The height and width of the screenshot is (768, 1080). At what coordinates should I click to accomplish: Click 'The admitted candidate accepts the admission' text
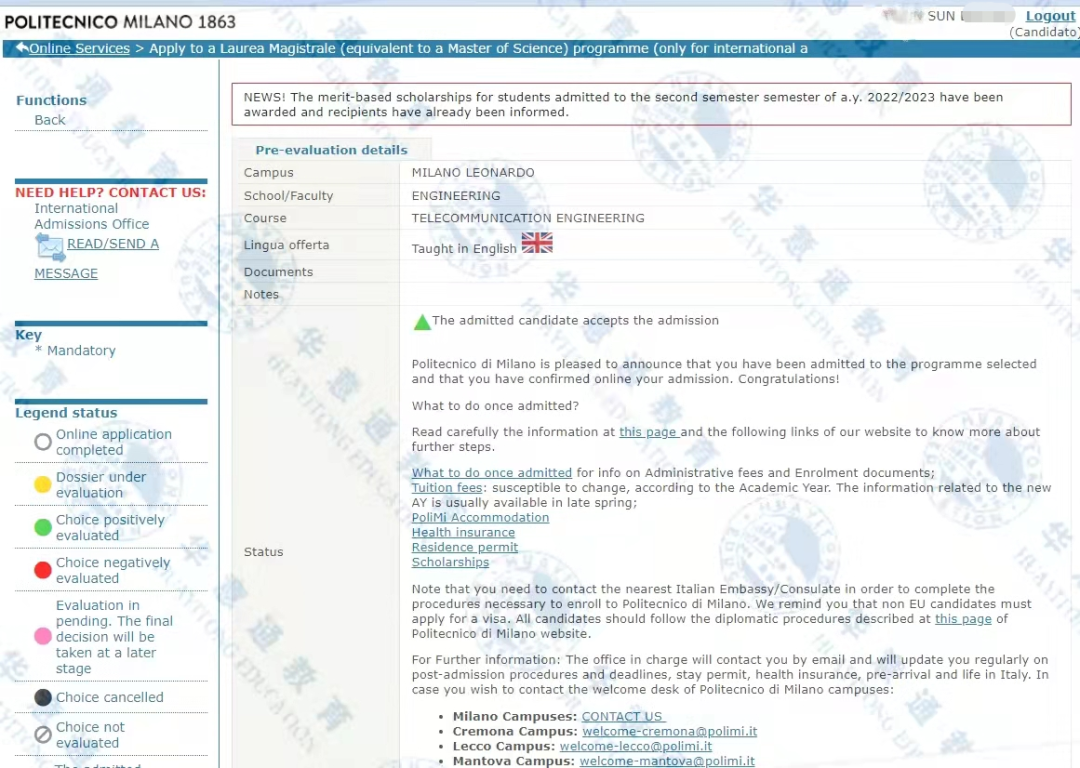[575, 320]
